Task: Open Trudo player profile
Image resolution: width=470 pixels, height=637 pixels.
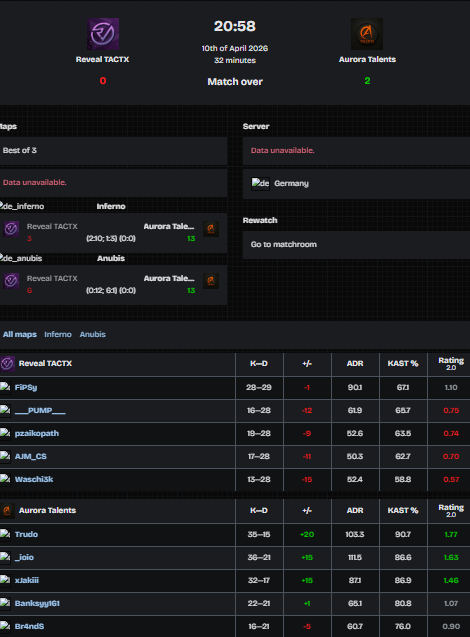Action: click(26, 534)
